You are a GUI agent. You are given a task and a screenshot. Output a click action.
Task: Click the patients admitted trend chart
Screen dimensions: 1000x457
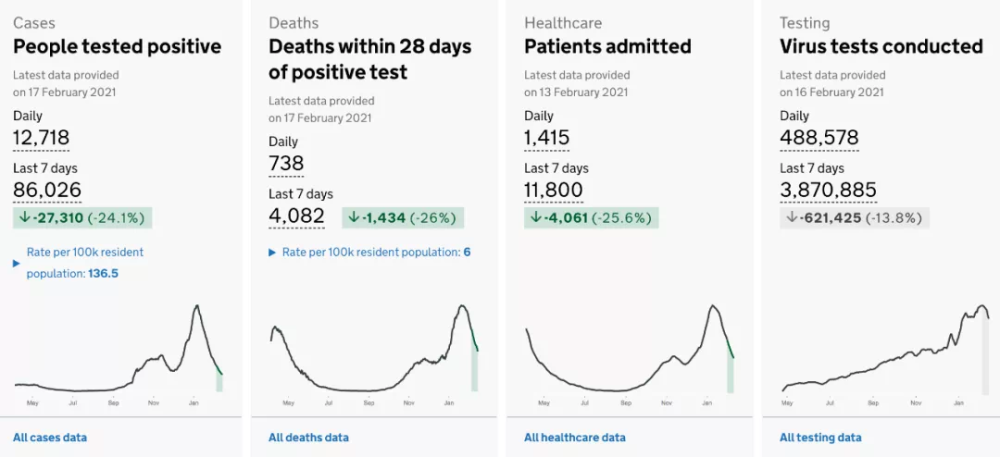coord(630,350)
